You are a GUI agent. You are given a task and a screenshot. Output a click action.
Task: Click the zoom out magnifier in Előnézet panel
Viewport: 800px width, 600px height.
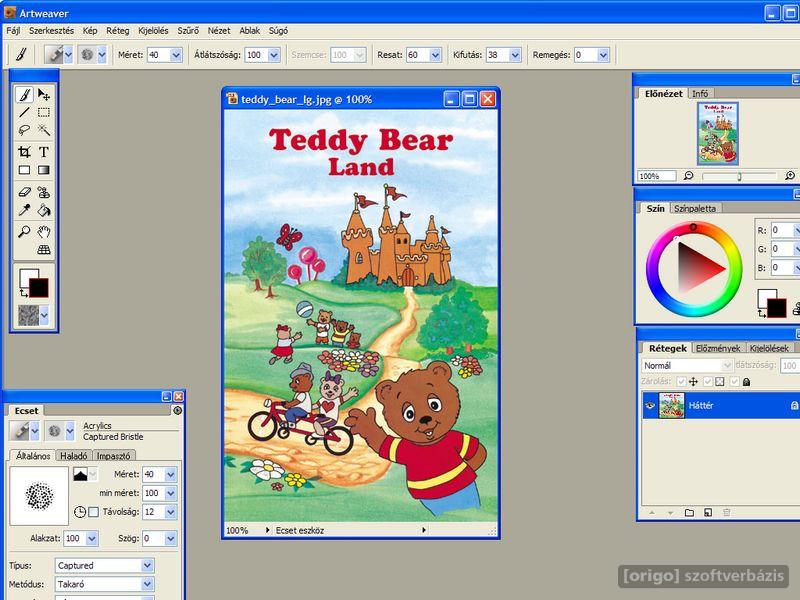pyautogui.click(x=689, y=176)
